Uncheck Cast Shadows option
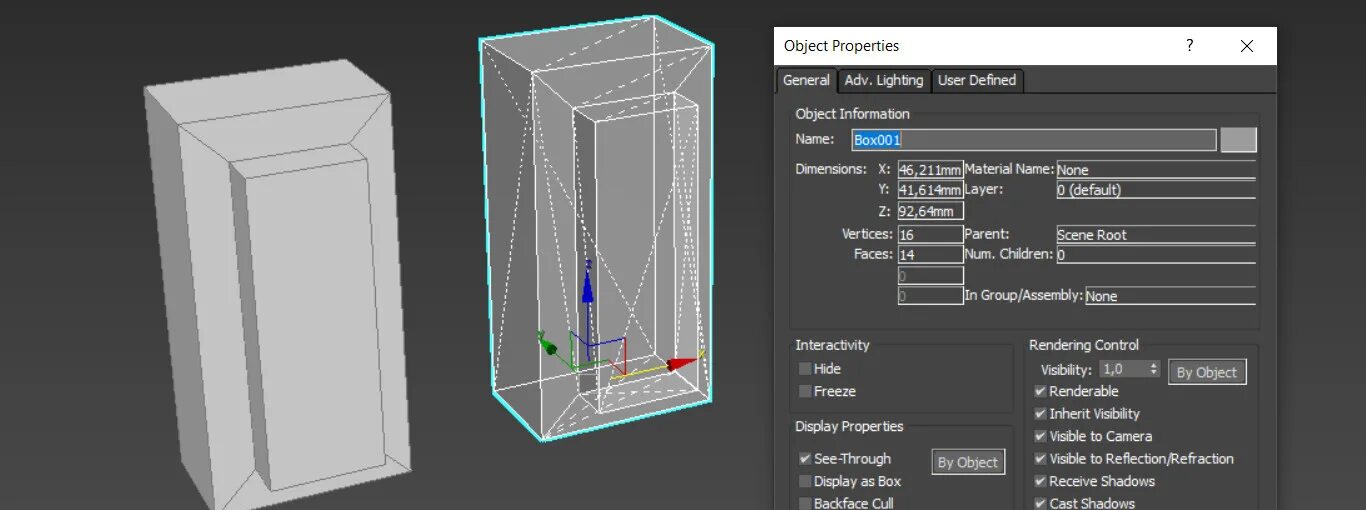Viewport: 1366px width, 510px height. pyautogui.click(x=1040, y=503)
